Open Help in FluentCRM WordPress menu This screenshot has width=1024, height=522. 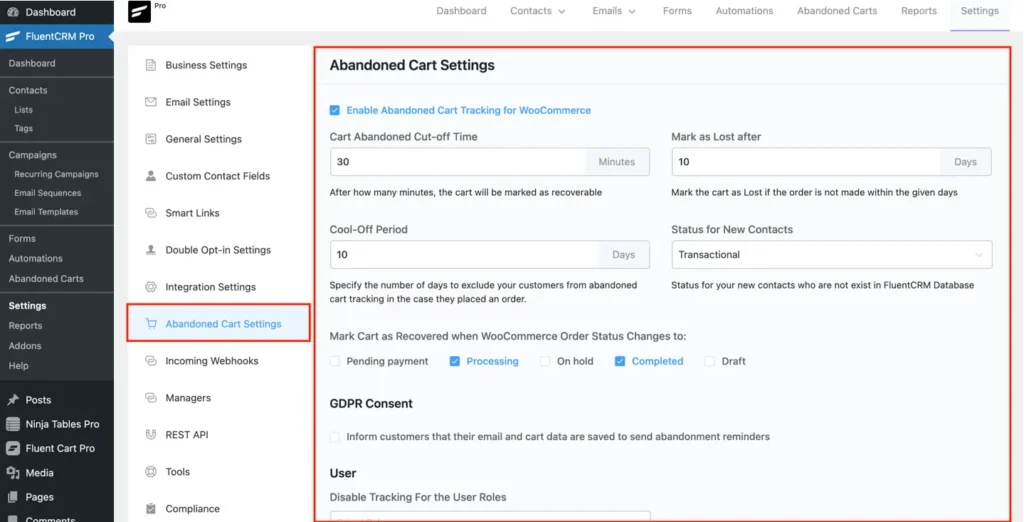18,366
